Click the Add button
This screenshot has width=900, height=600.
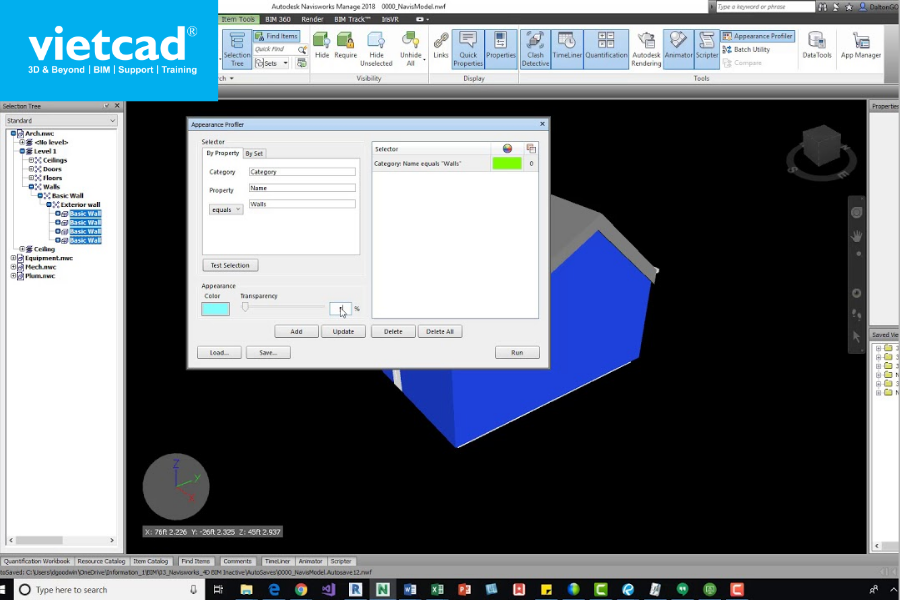pyautogui.click(x=296, y=331)
